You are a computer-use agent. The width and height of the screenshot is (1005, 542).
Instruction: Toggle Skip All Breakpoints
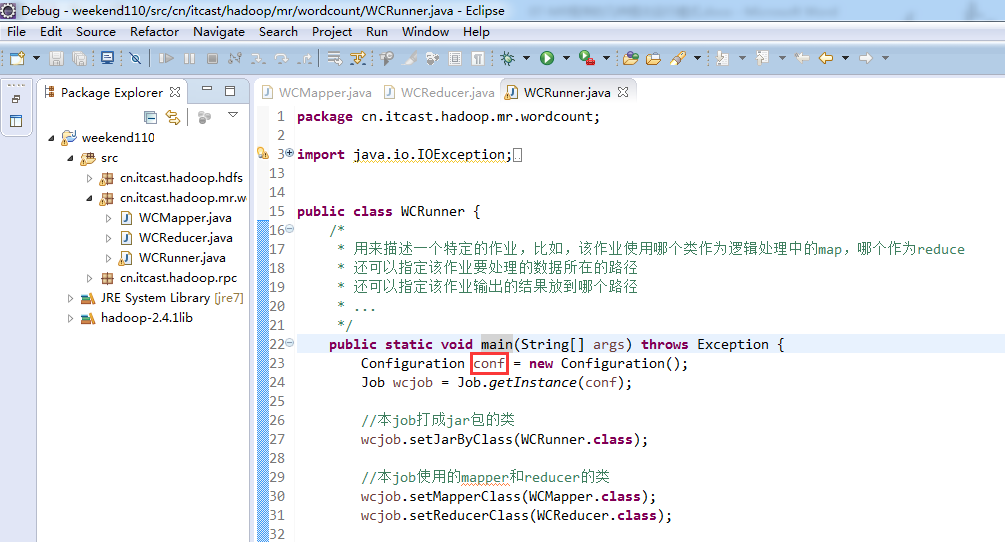tap(135, 58)
